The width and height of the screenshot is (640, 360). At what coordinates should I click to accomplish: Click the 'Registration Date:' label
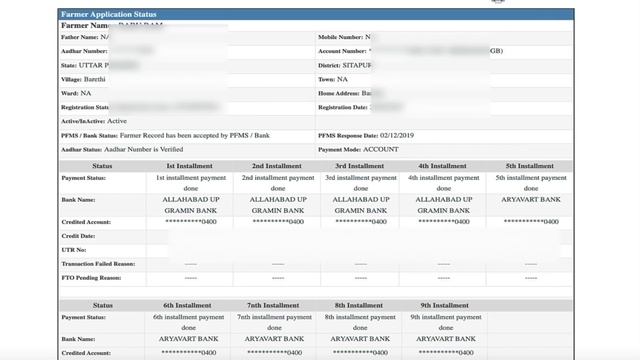pos(342,107)
